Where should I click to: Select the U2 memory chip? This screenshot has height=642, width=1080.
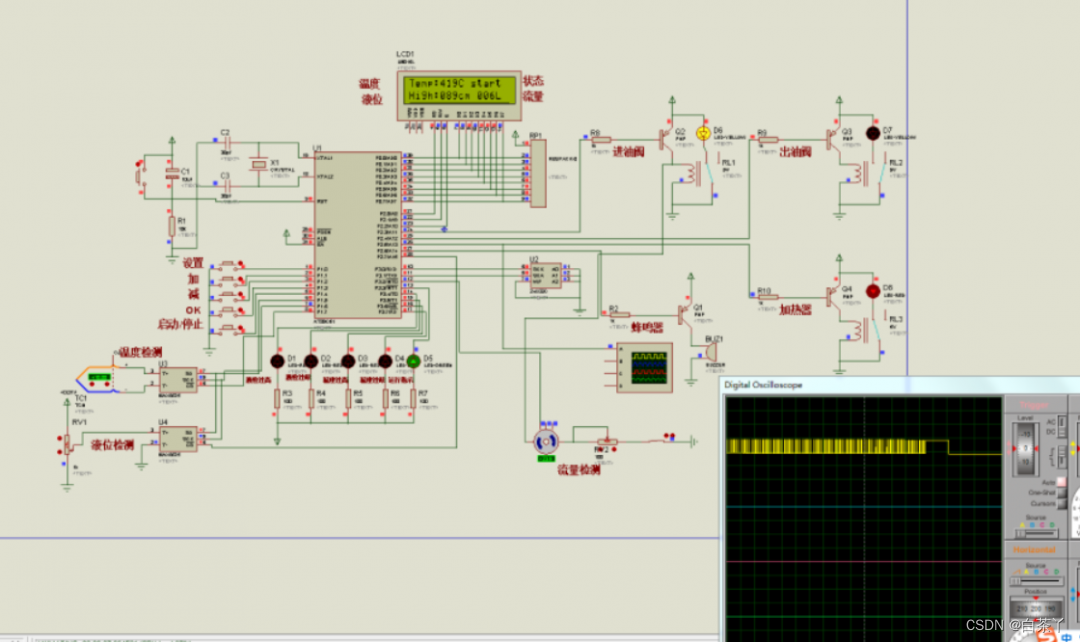pos(547,276)
